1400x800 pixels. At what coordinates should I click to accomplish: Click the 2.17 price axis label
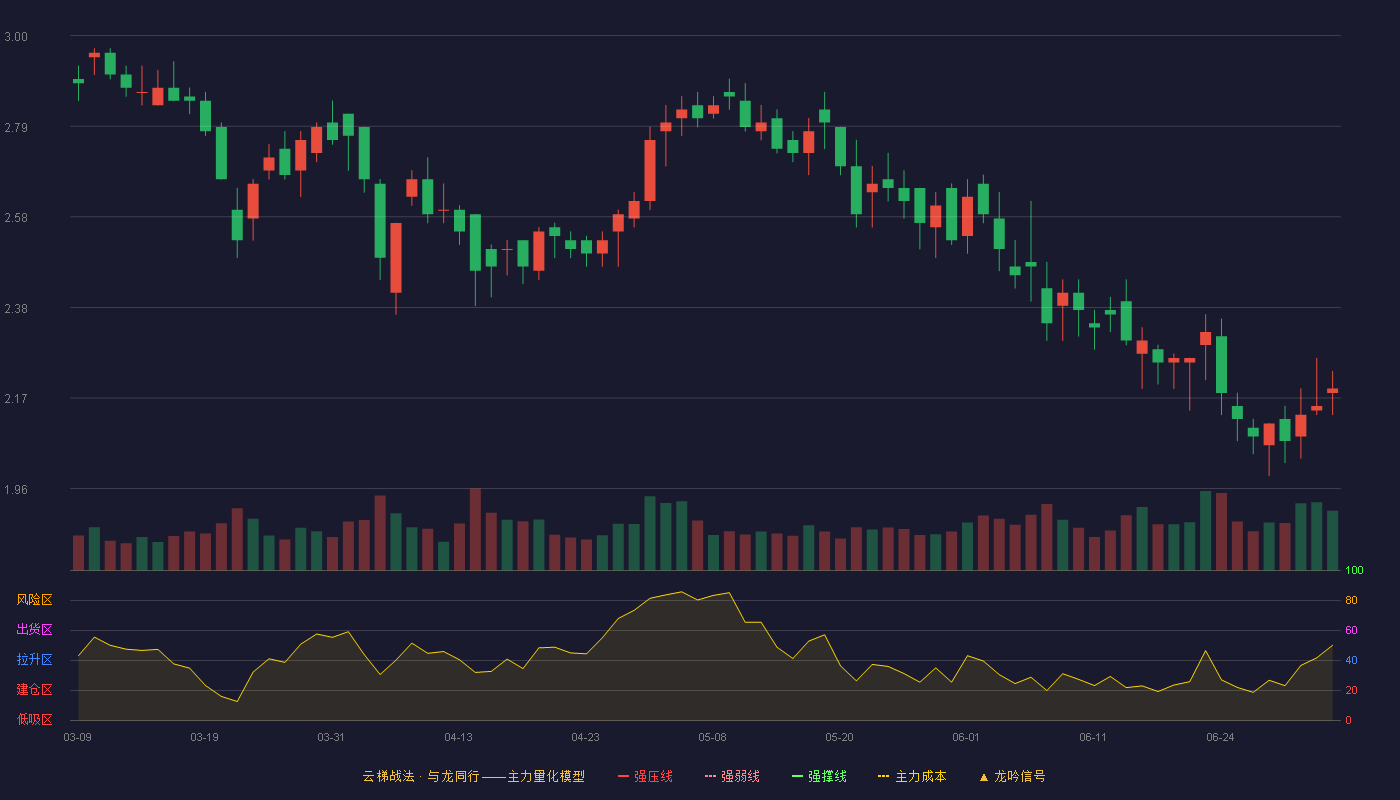16,399
